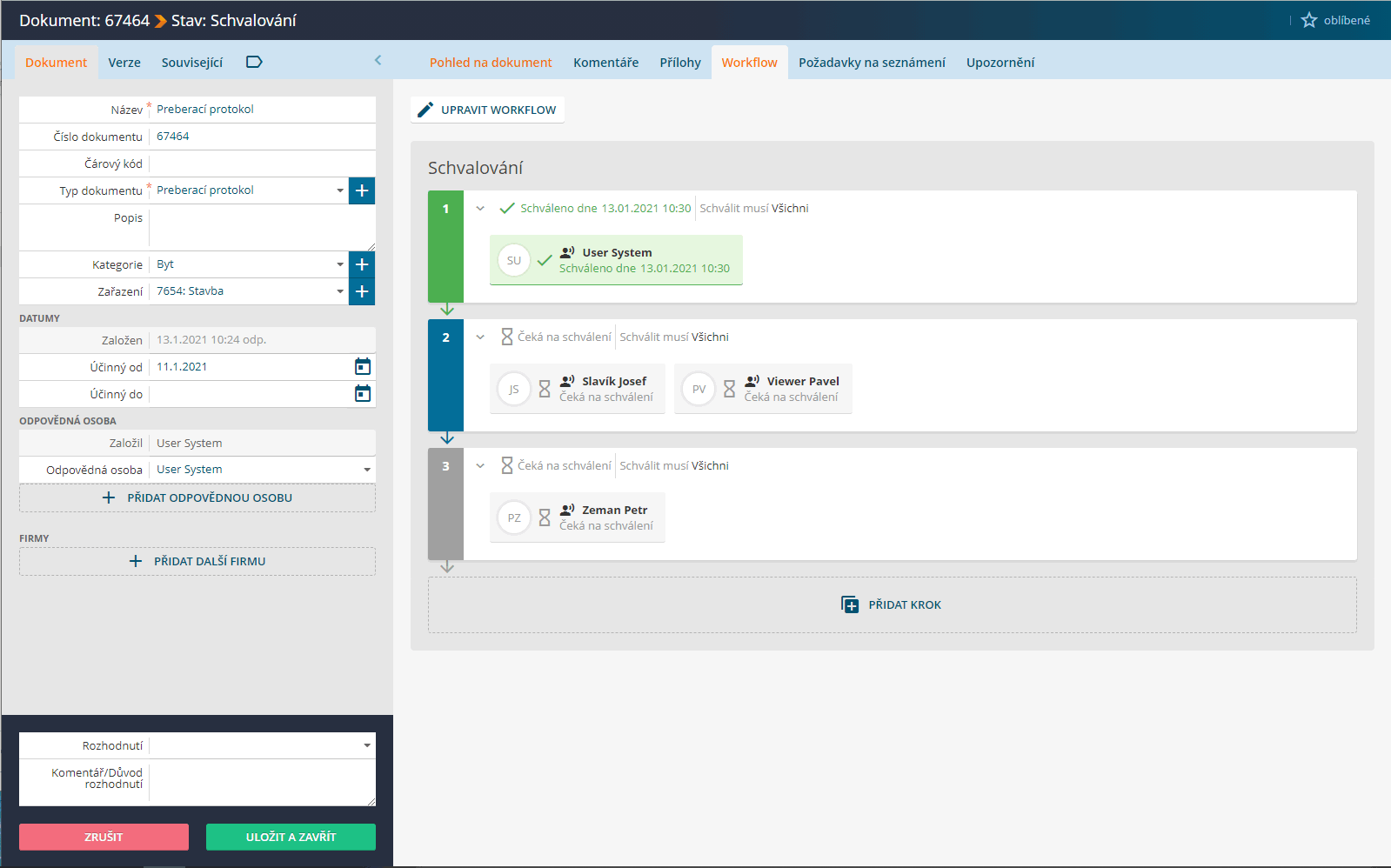Image resolution: width=1391 pixels, height=868 pixels.
Task: Collapse left panel with the arrow icon
Action: coord(378,60)
